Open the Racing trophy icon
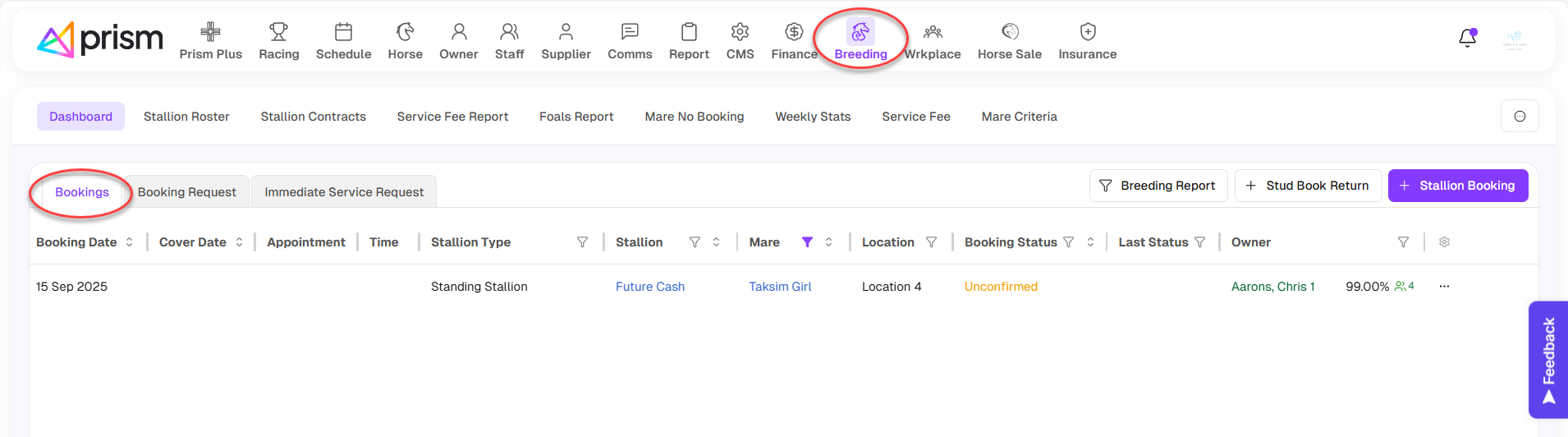Screen dimensions: 1568x437 (x=278, y=32)
